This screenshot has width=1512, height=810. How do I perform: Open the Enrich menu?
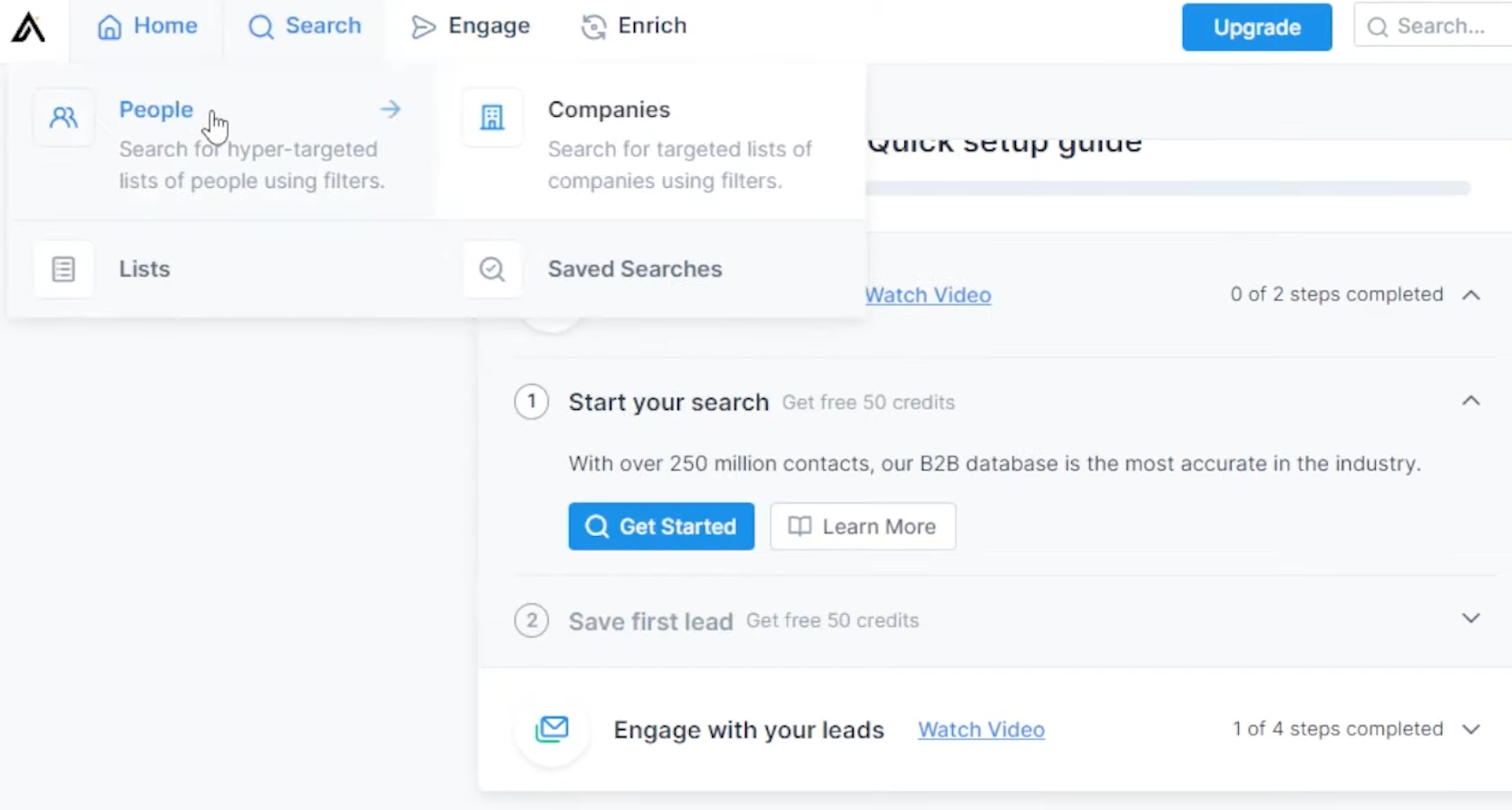click(634, 26)
